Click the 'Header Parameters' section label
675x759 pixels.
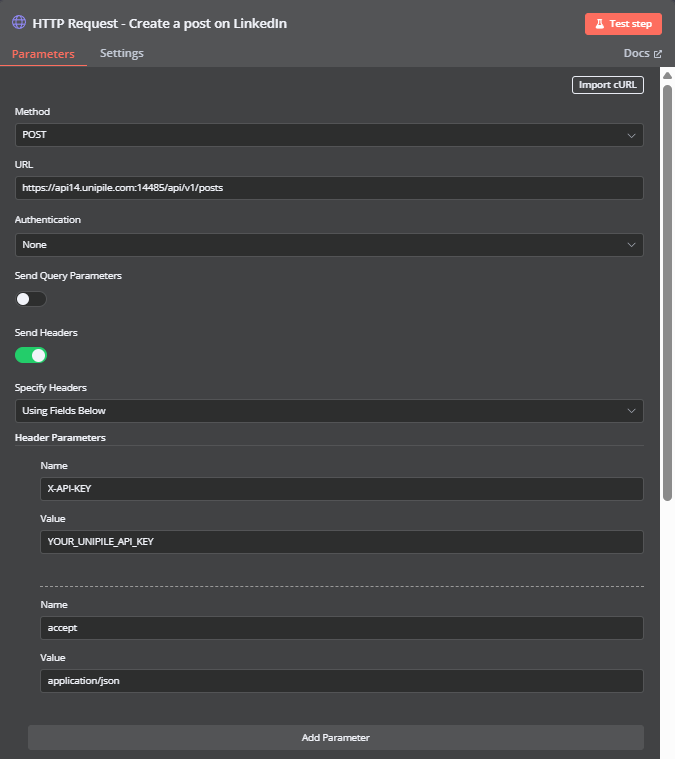pyautogui.click(x=60, y=438)
